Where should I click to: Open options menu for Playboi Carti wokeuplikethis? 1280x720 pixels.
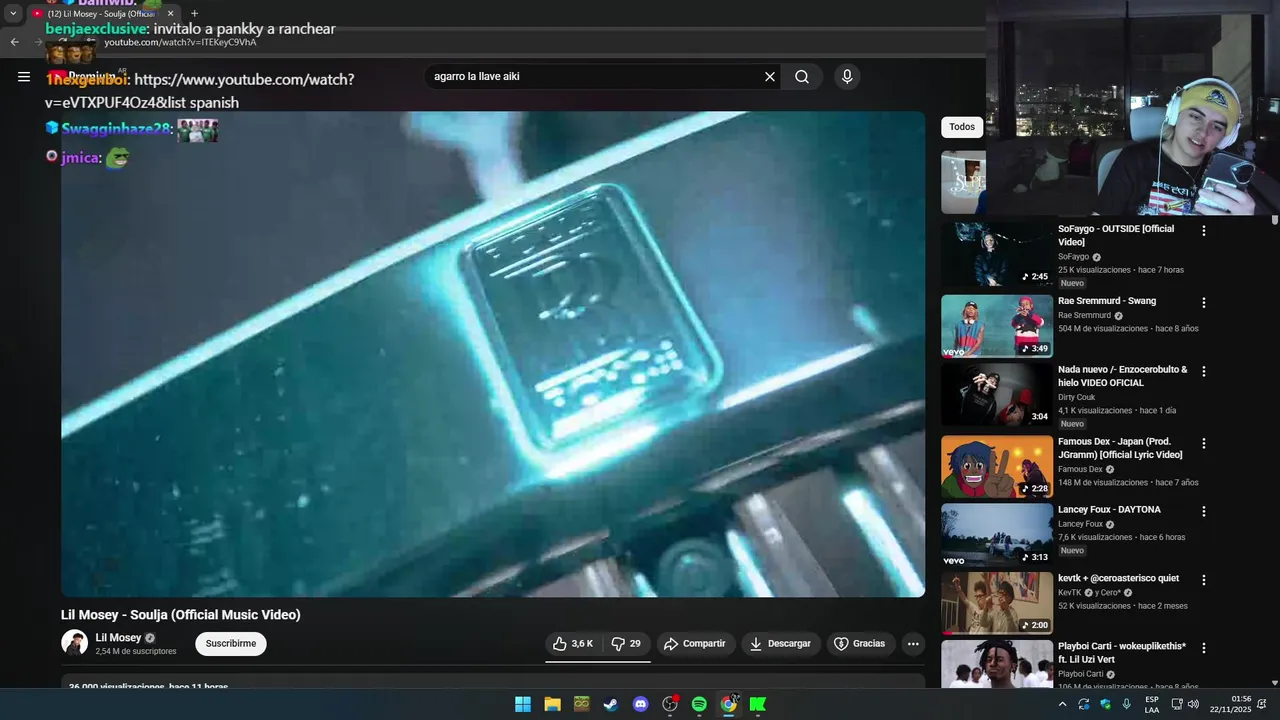click(x=1204, y=649)
